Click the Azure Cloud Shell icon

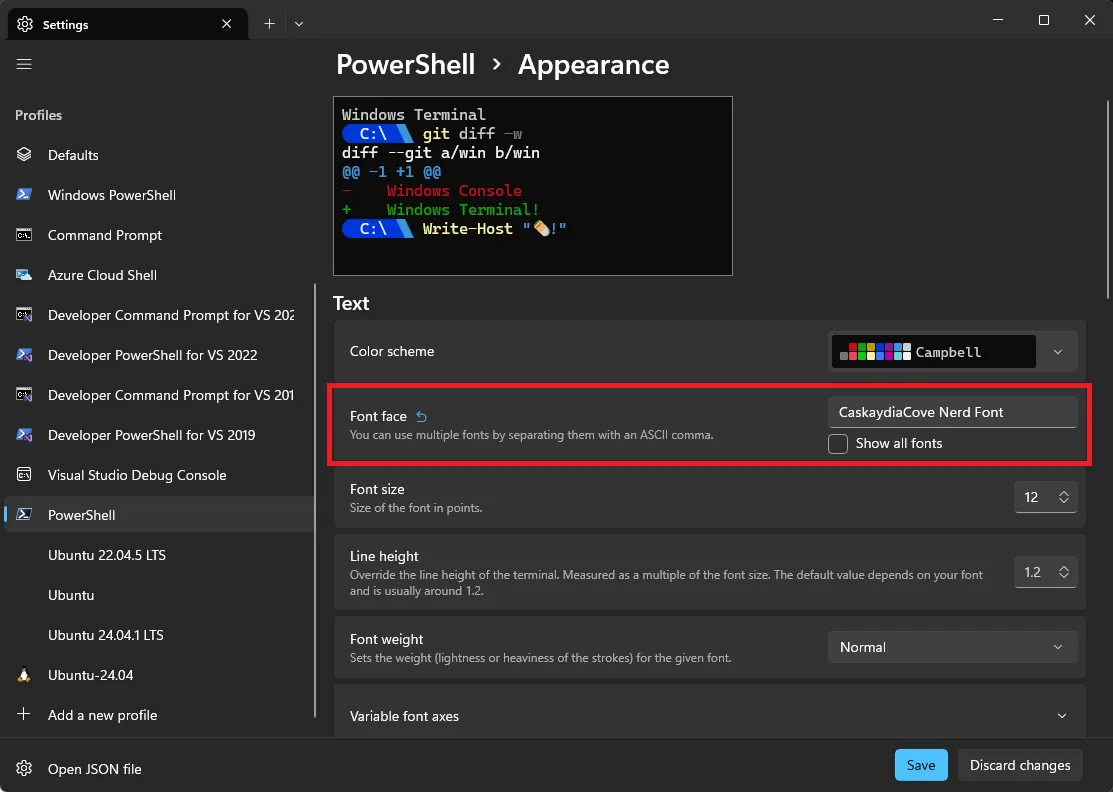(x=24, y=275)
